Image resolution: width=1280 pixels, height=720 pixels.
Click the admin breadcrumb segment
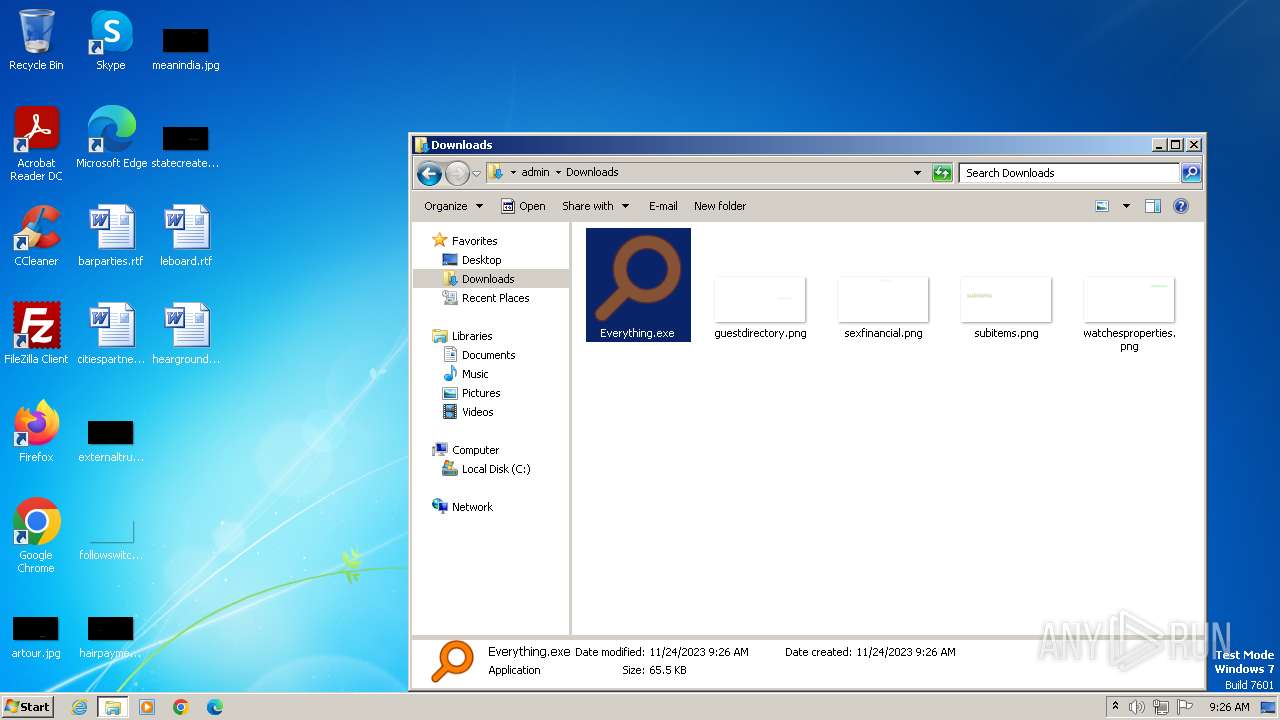coord(535,172)
